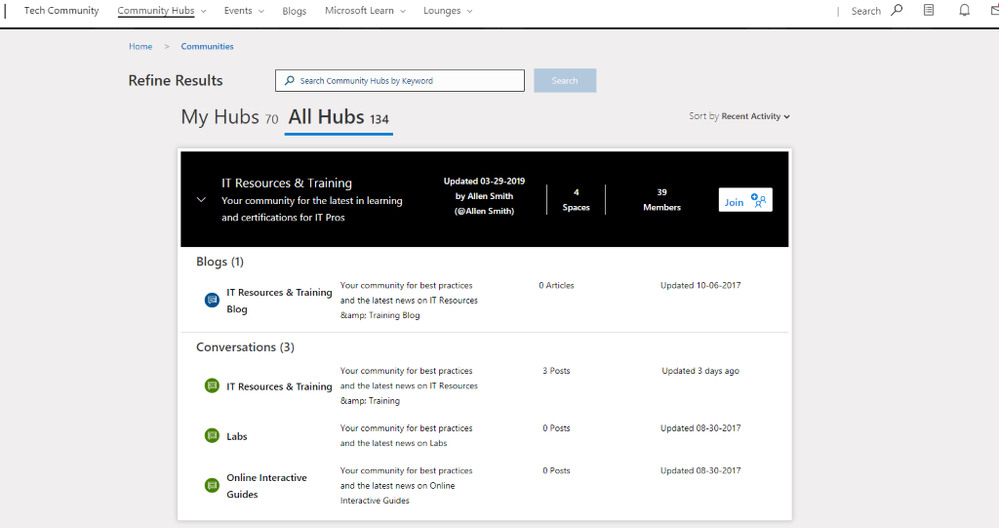Open the Labs conversation space

click(x=236, y=436)
